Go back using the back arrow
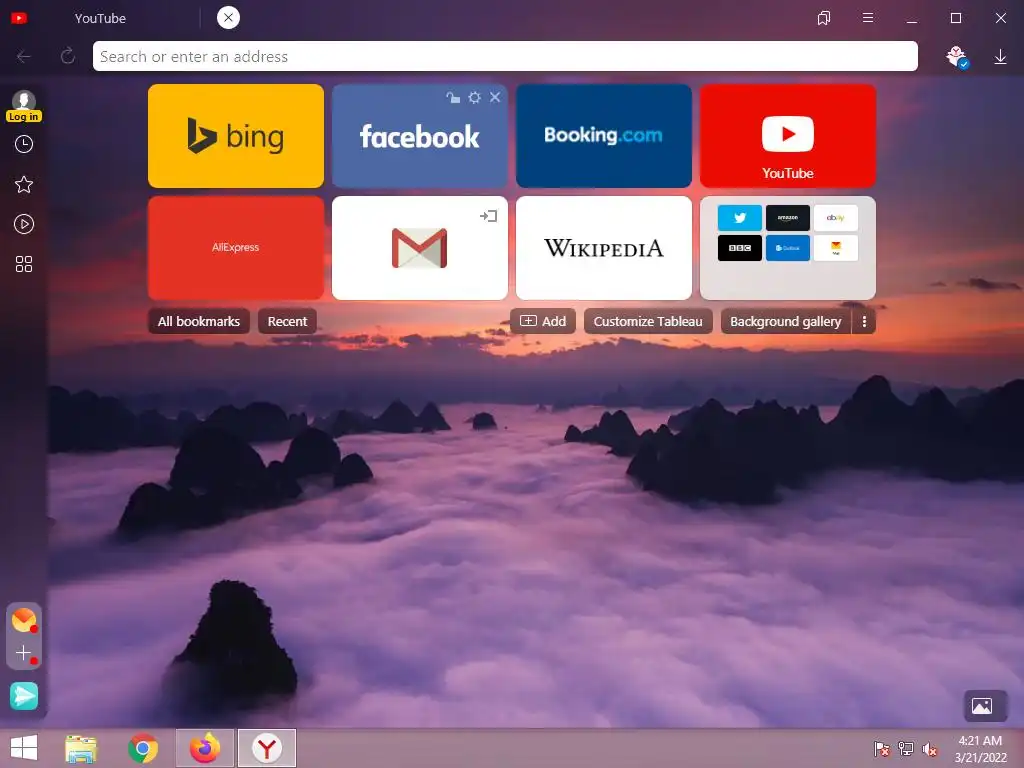 coord(24,57)
